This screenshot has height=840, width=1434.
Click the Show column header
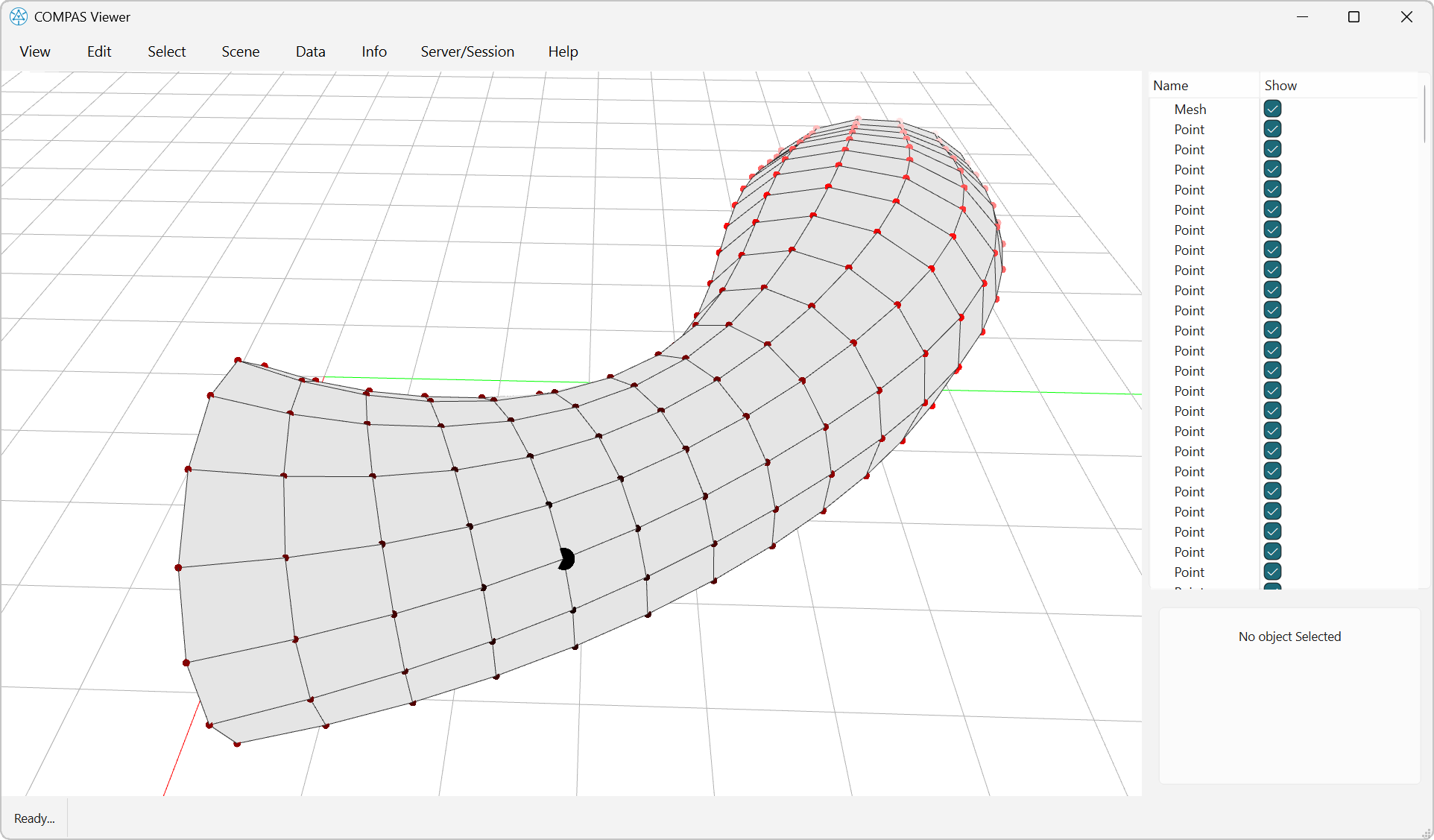1280,85
